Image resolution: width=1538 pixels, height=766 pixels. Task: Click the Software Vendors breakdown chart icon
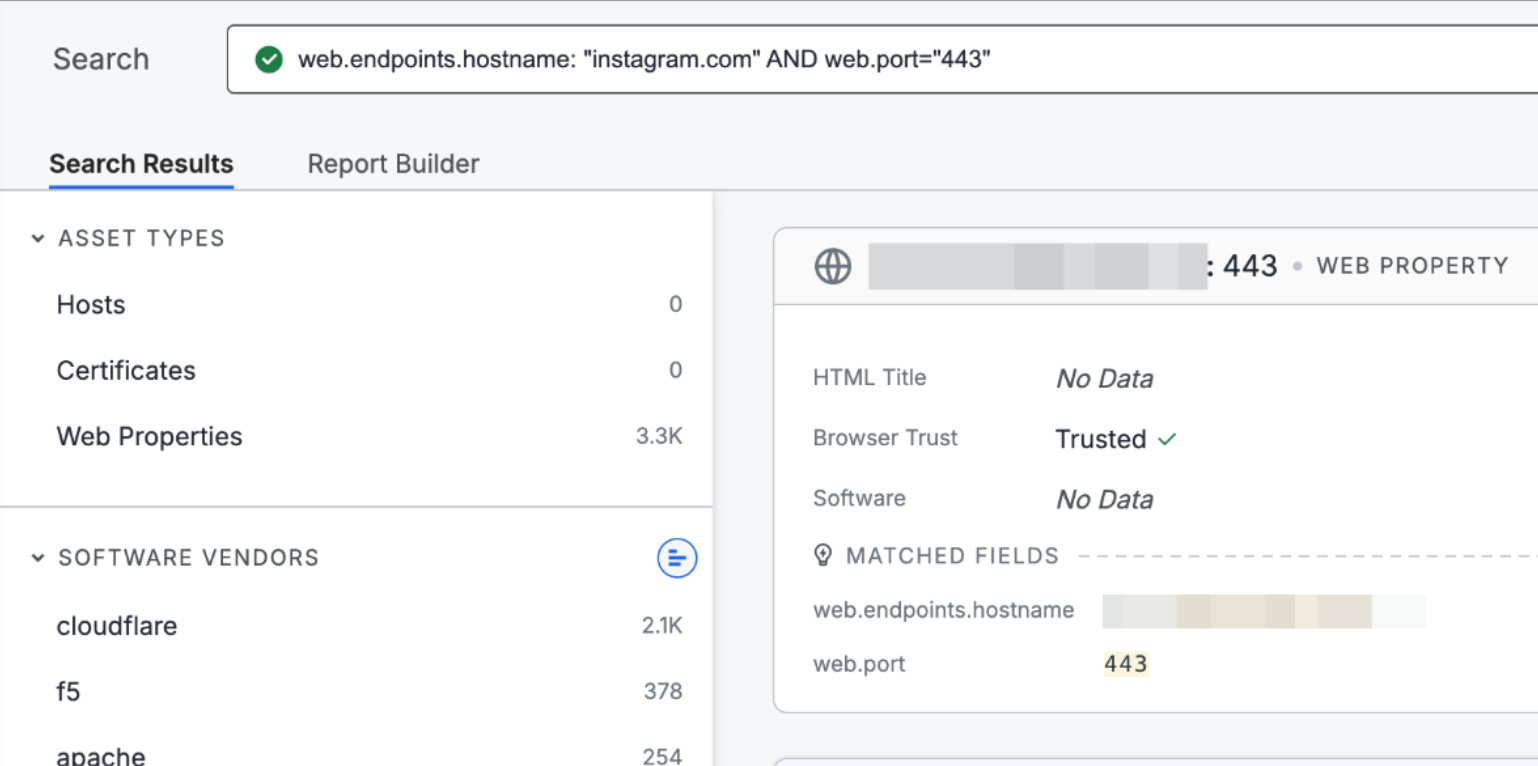[x=677, y=558]
